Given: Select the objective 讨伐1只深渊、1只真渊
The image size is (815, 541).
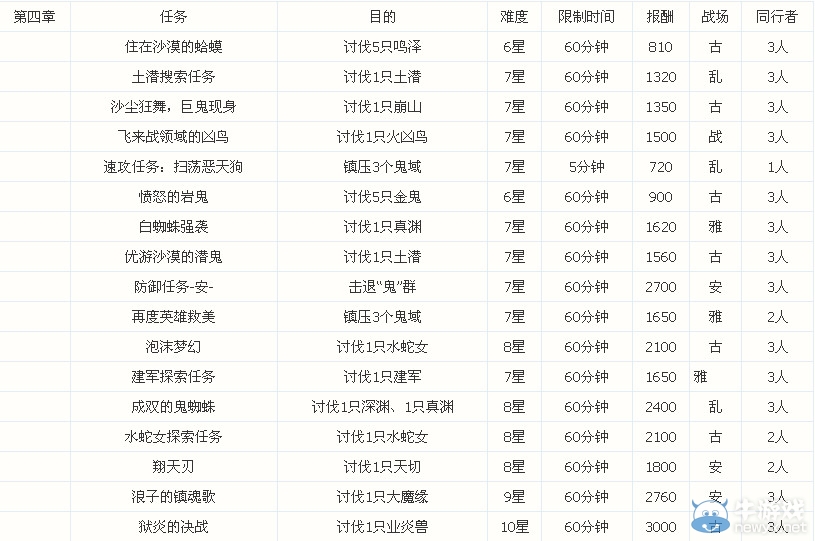Looking at the screenshot, I should (382, 406).
